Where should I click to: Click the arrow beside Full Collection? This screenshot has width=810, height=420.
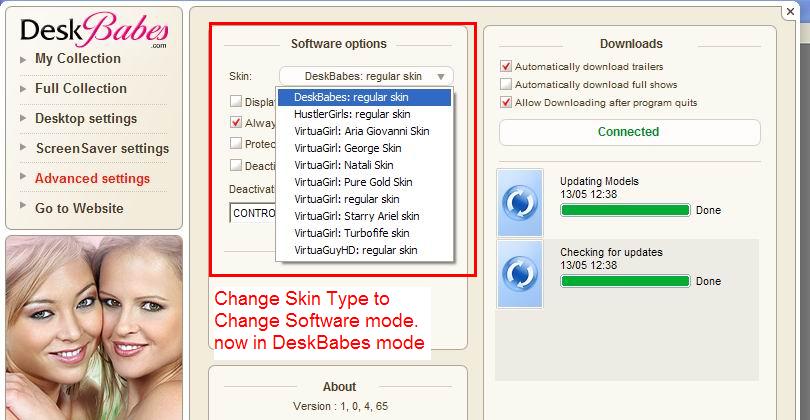pos(23,89)
